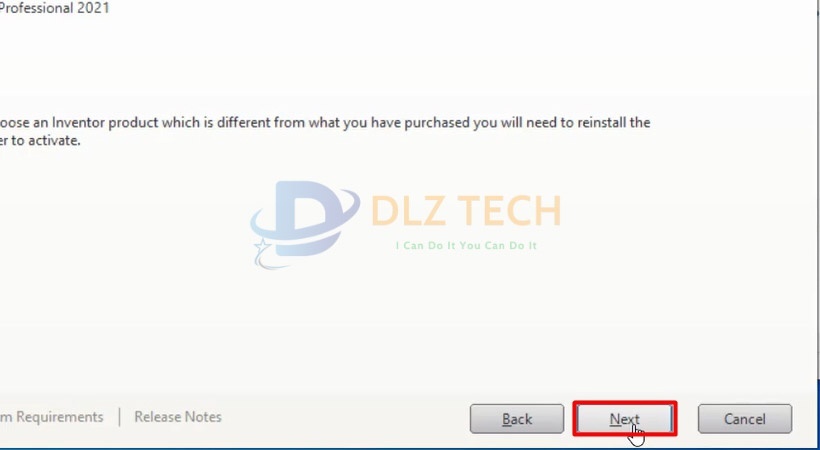Click the 'to activate' text line

[x=40, y=140]
